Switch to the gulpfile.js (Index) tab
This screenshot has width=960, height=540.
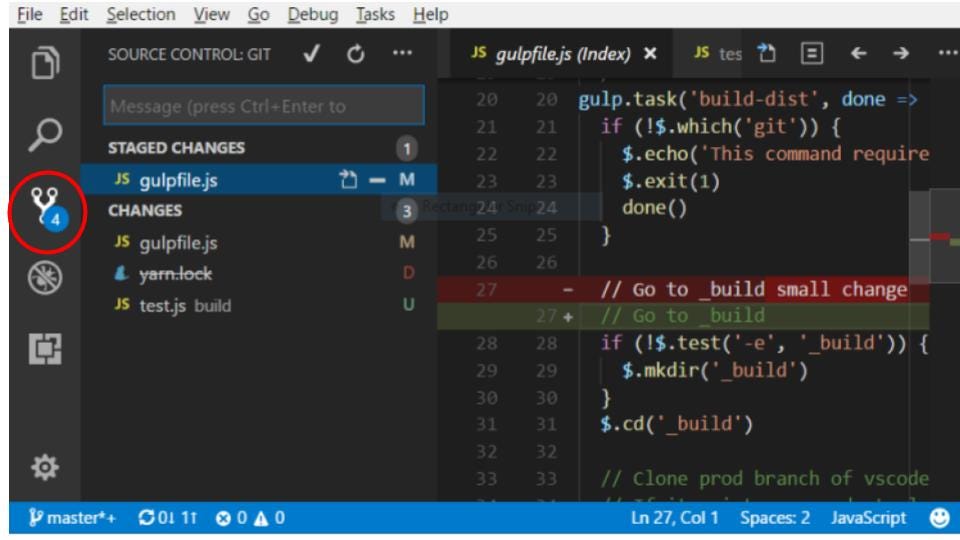tap(560, 54)
